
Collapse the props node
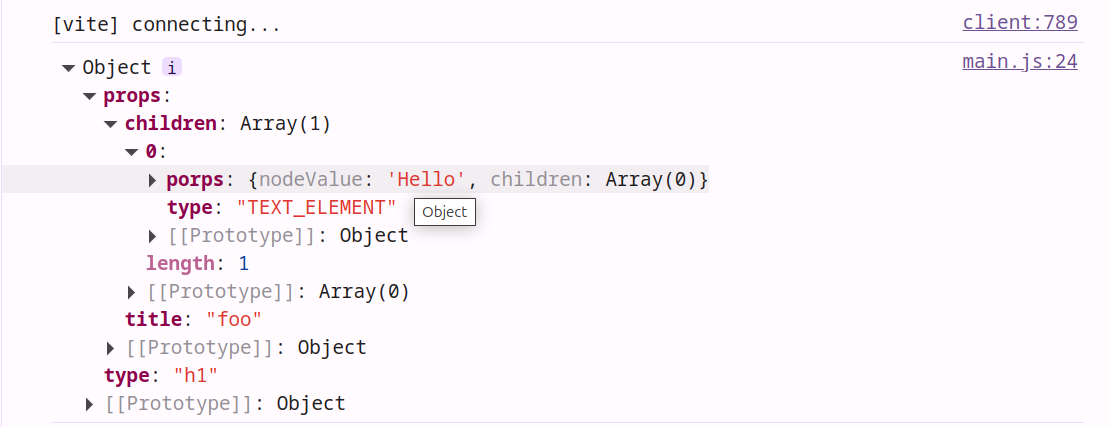89,96
